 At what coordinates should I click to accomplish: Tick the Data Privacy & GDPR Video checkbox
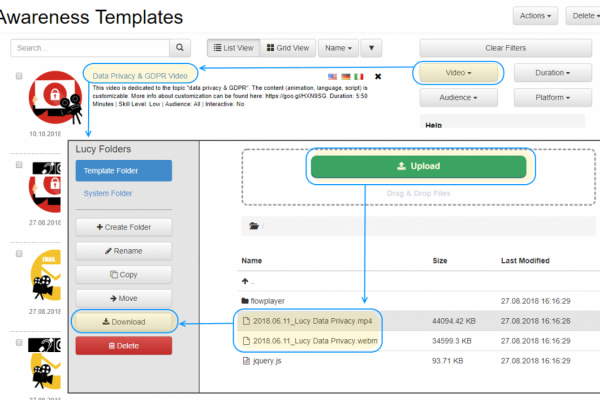pyautogui.click(x=19, y=76)
